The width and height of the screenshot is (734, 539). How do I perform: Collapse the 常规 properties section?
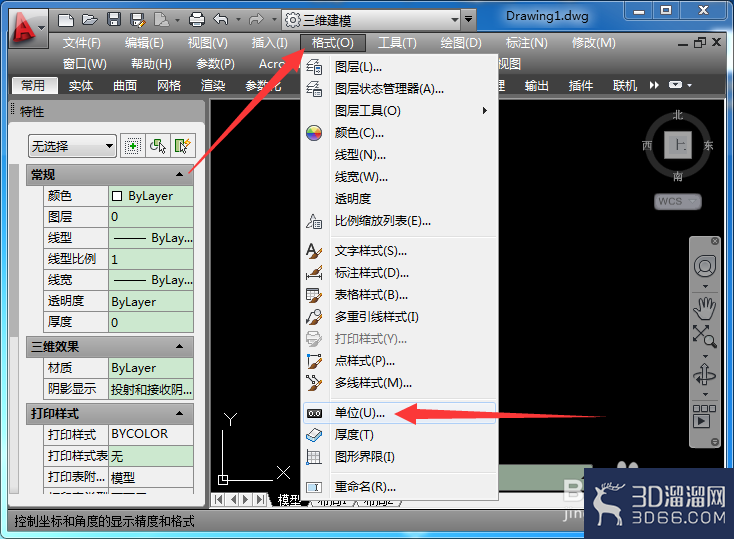[179, 174]
